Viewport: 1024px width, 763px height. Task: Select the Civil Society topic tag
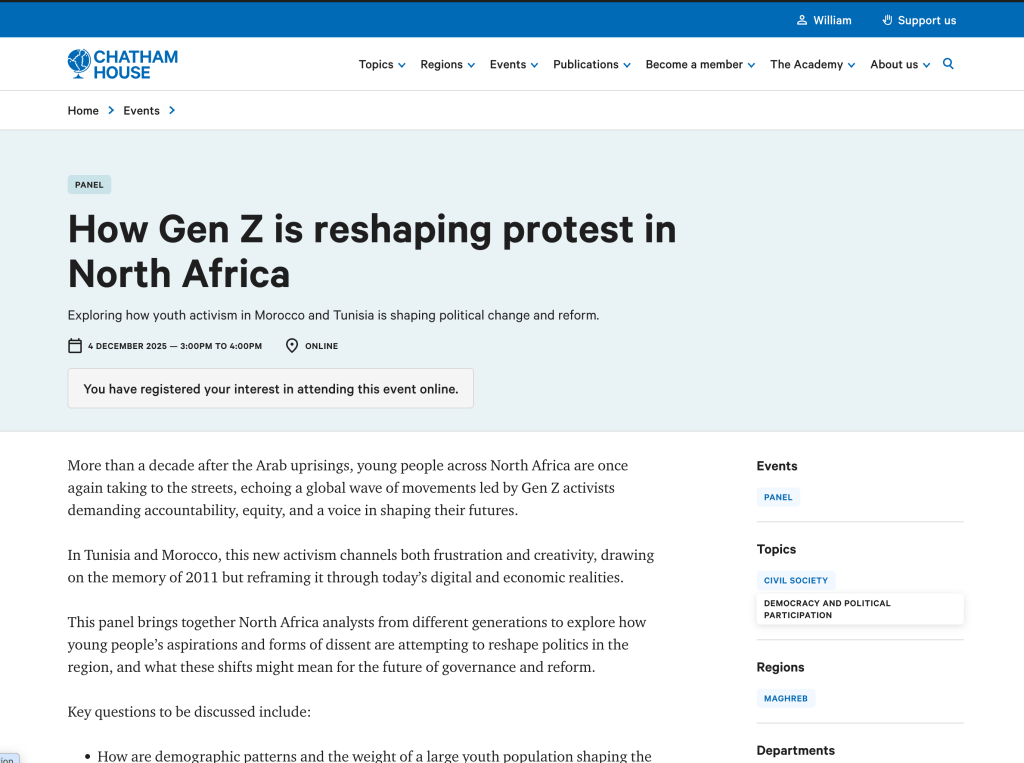[796, 580]
